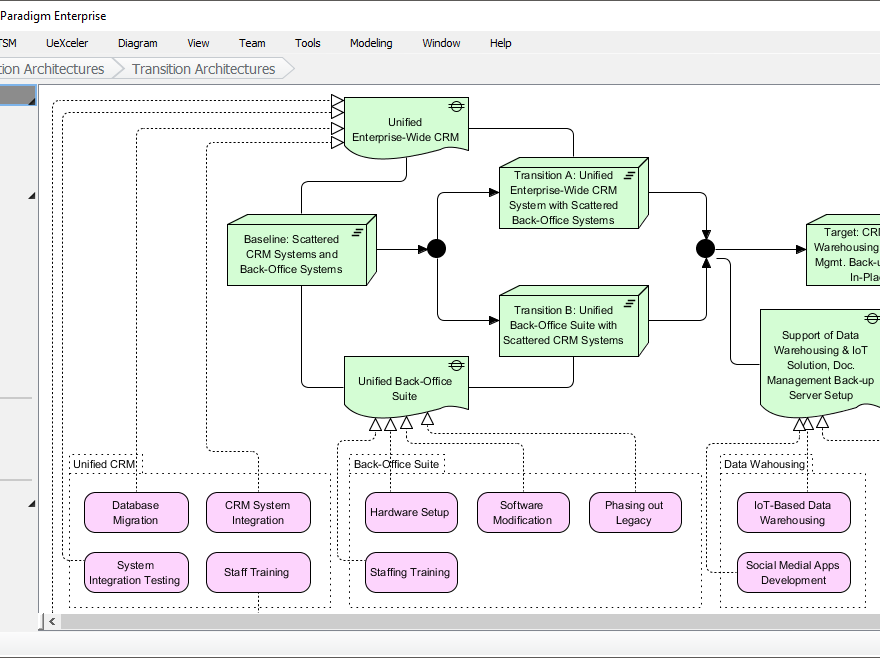
Task: Click the gray swatch in the top-left panel
Action: (x=18, y=95)
